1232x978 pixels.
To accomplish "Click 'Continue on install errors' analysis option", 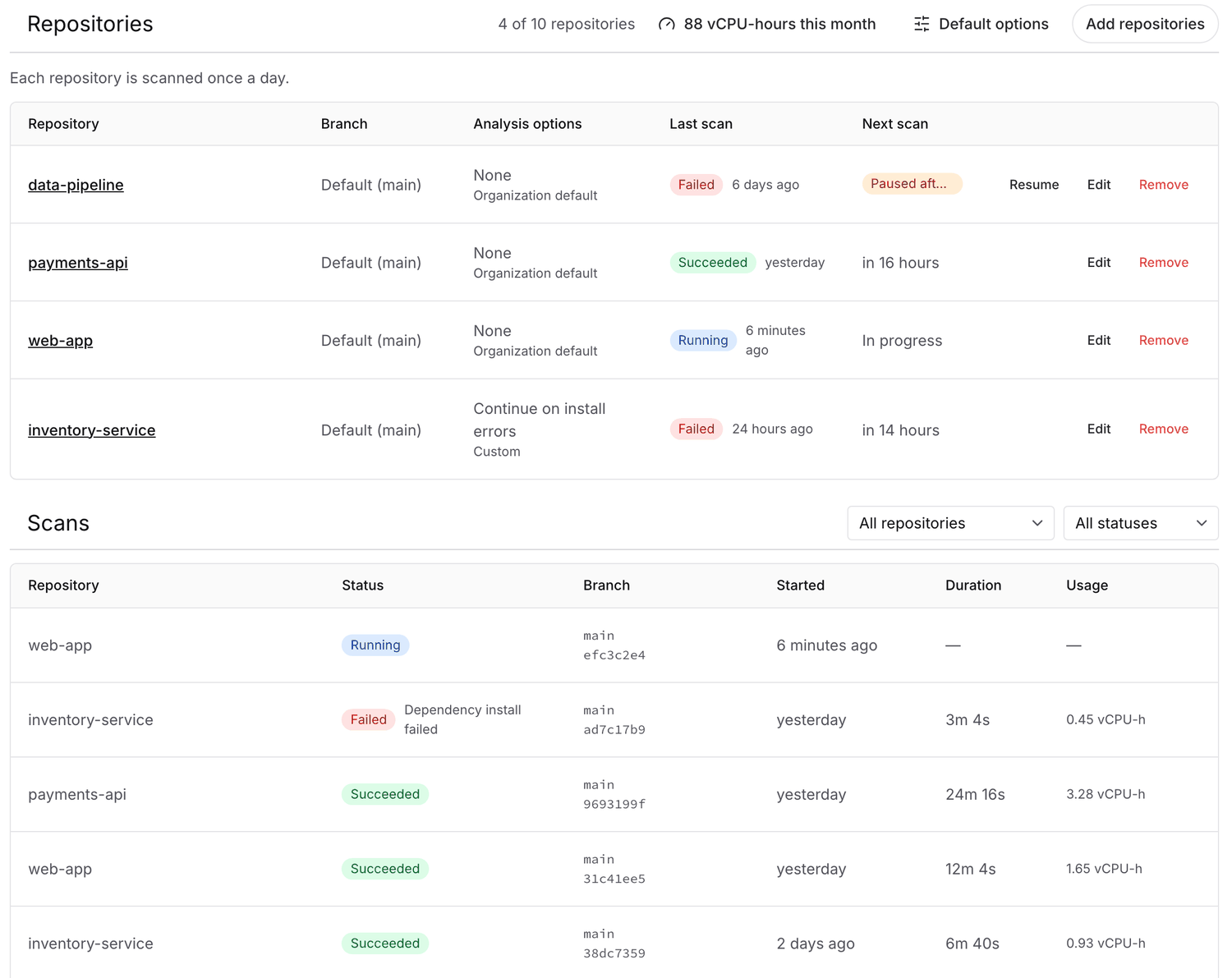I will coord(540,420).
